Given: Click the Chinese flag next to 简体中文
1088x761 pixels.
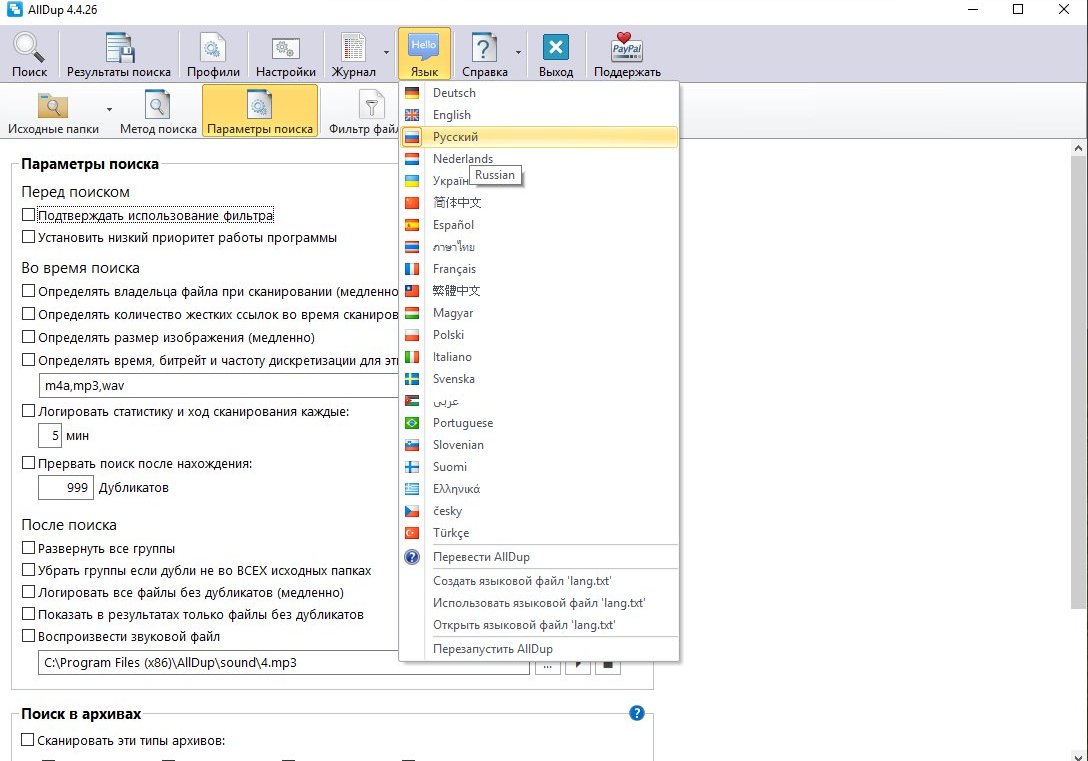Looking at the screenshot, I should pyautogui.click(x=412, y=203).
